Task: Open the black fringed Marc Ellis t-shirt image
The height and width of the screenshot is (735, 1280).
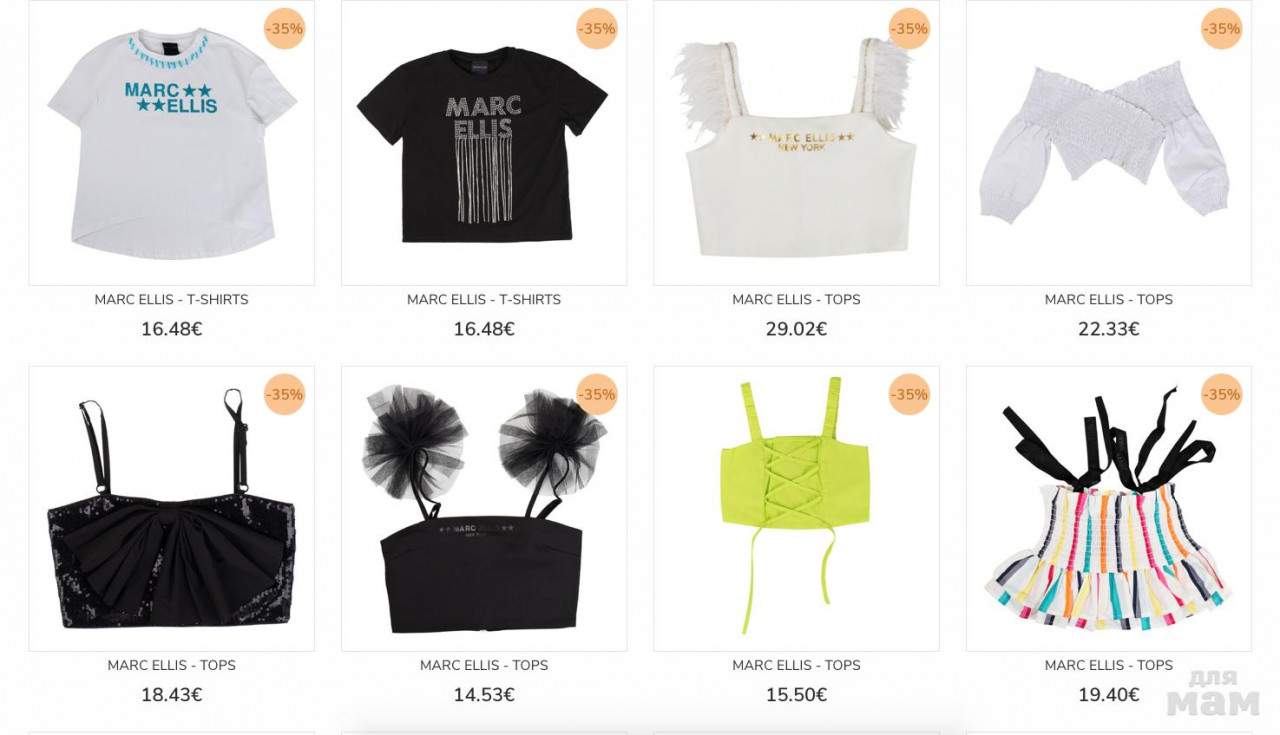Action: (x=484, y=143)
